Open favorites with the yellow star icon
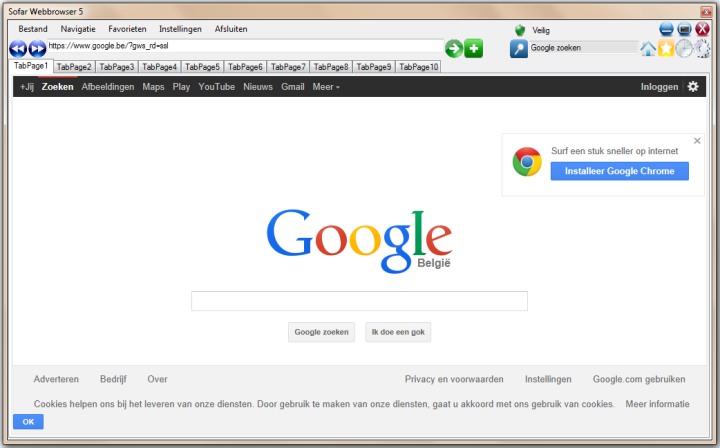Image resolution: width=720 pixels, height=448 pixels. [x=666, y=48]
